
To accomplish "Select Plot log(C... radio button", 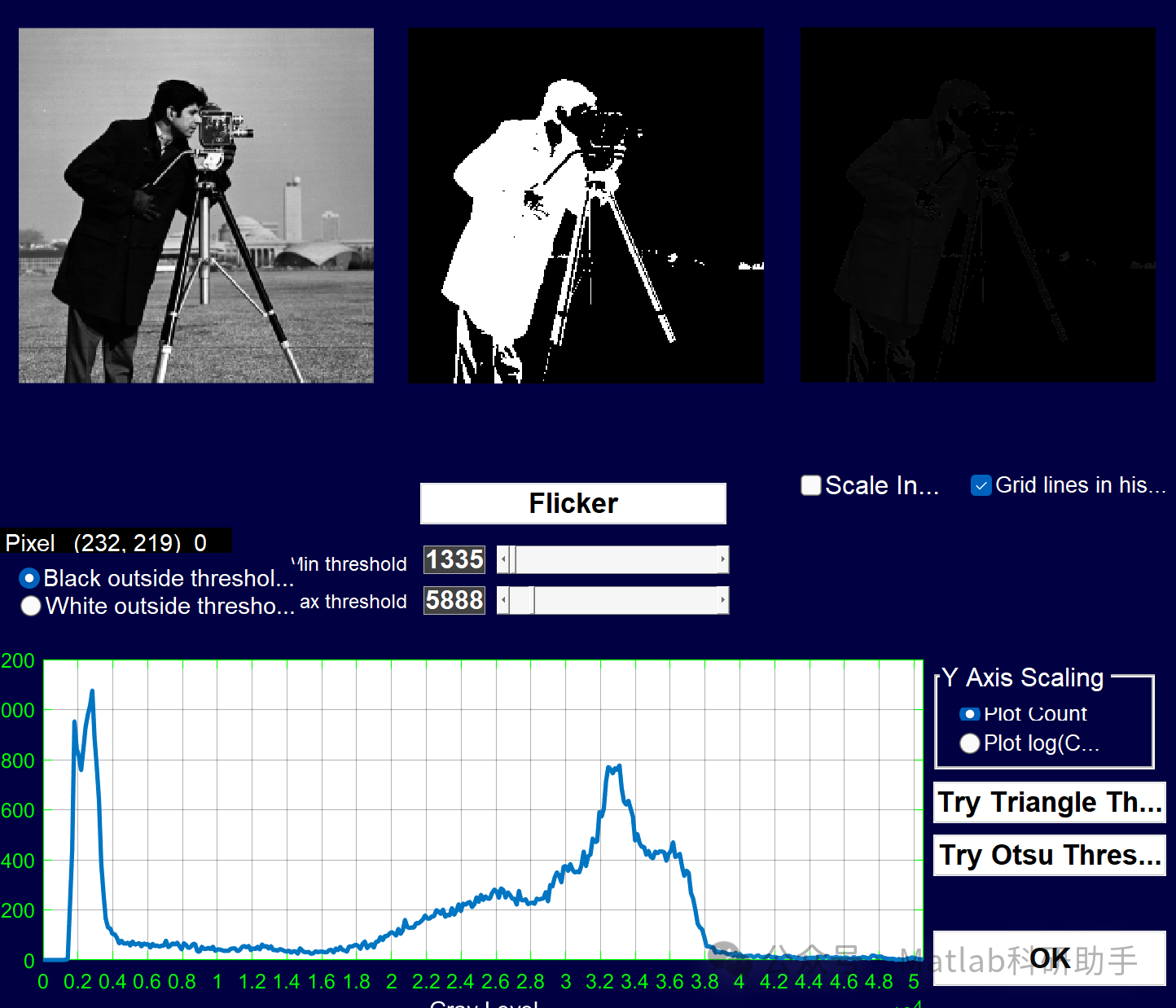I will (x=969, y=743).
